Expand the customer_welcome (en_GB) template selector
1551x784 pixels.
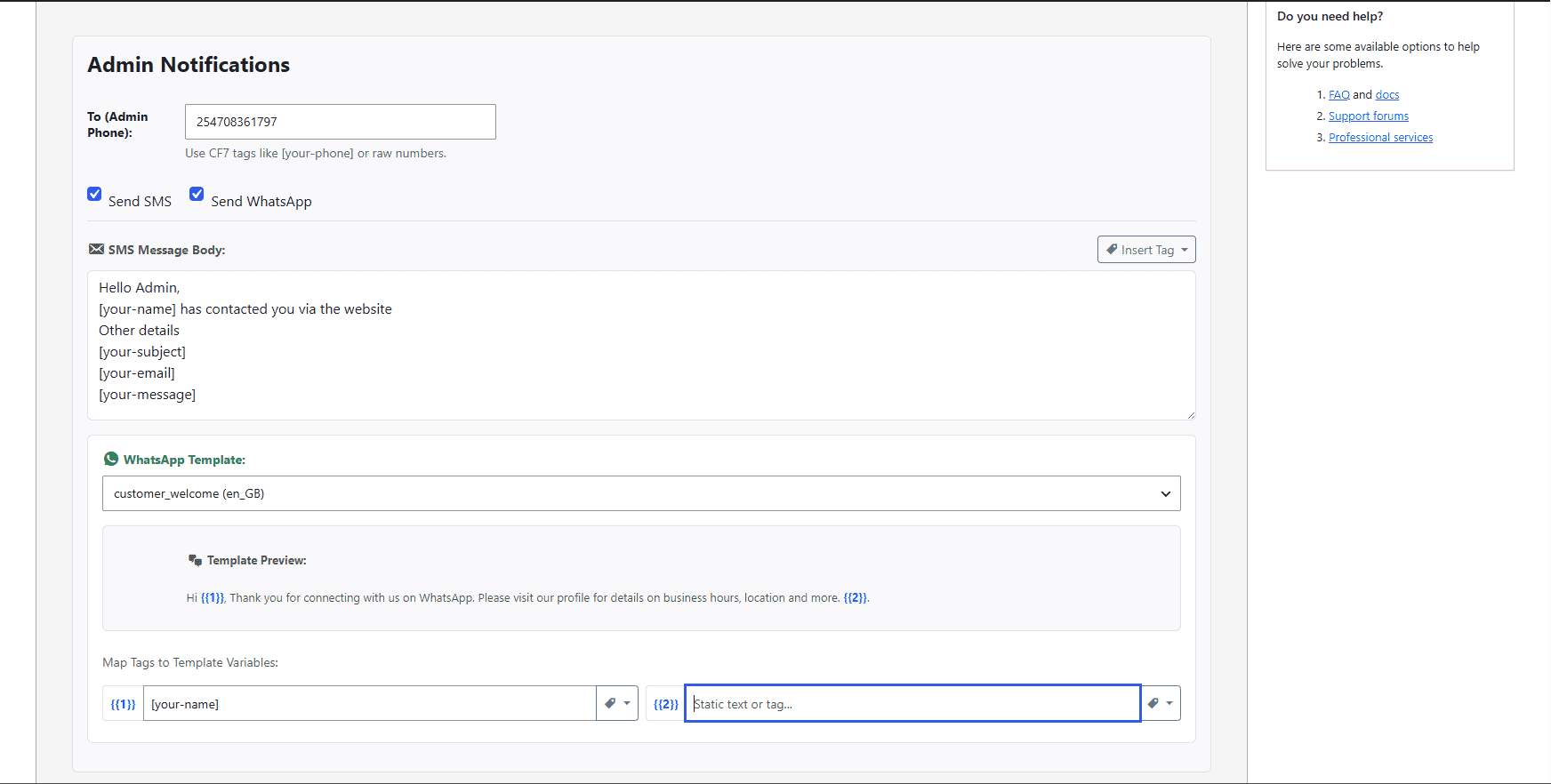click(641, 493)
